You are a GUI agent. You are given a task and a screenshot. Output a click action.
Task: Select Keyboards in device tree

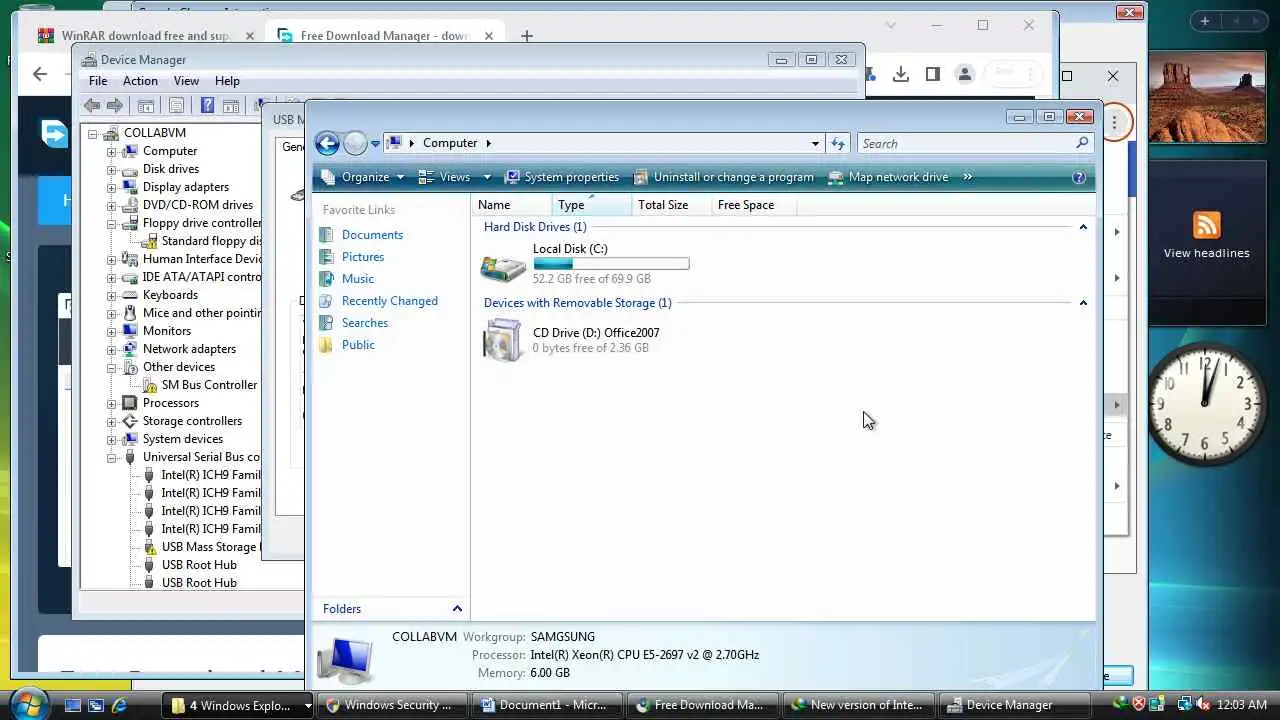[170, 295]
